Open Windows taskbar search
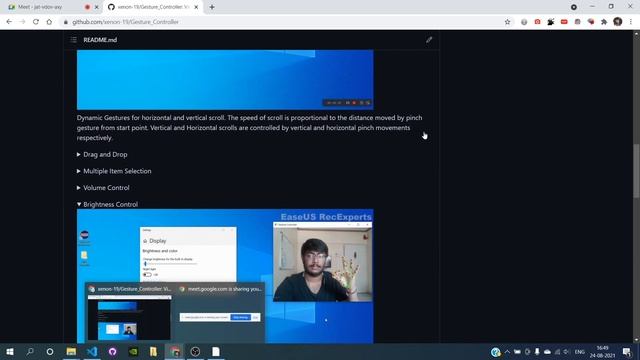The height and width of the screenshot is (360, 640). [x=30, y=351]
